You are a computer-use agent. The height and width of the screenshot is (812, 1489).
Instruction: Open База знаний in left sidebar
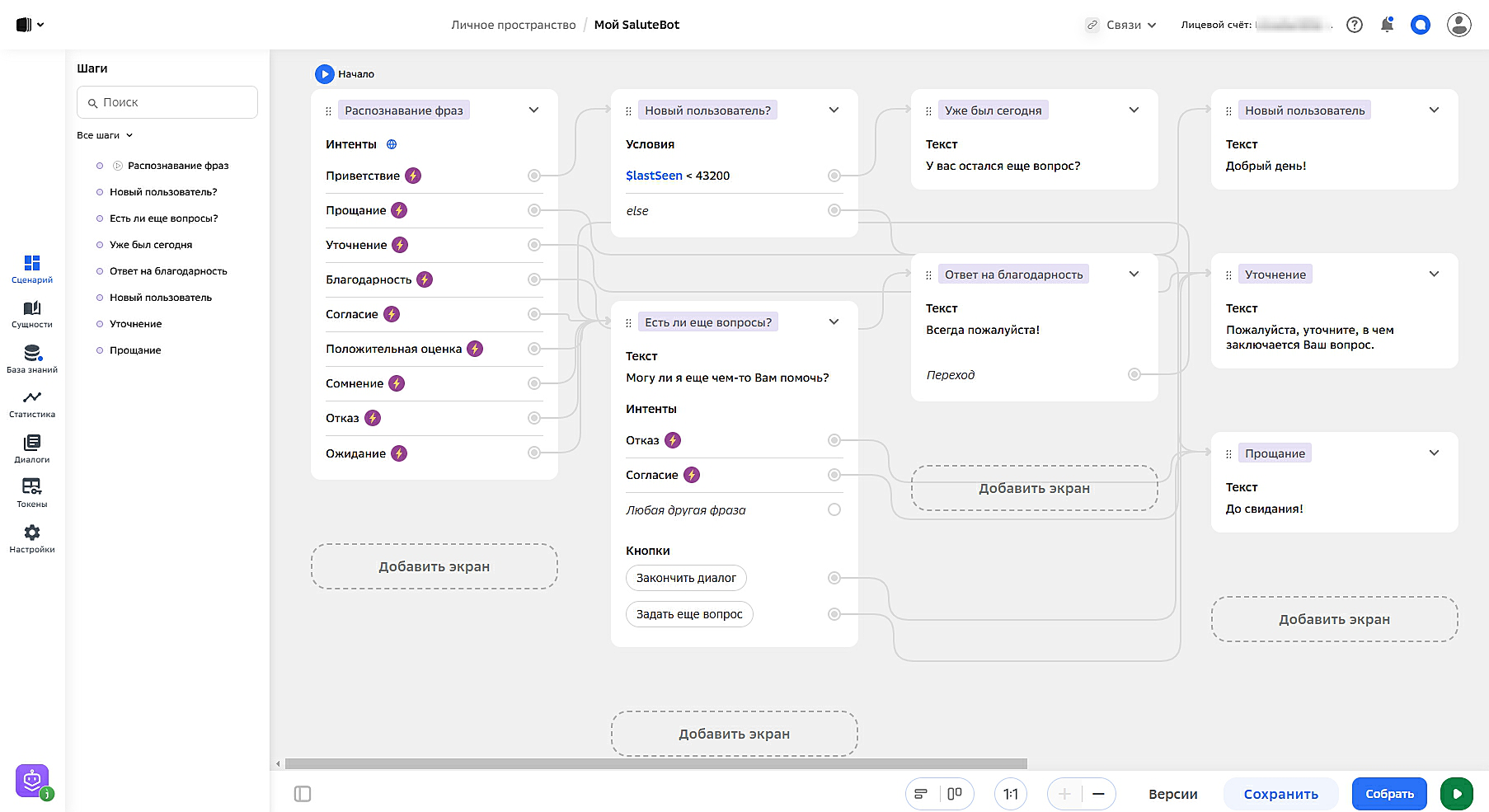click(x=31, y=359)
